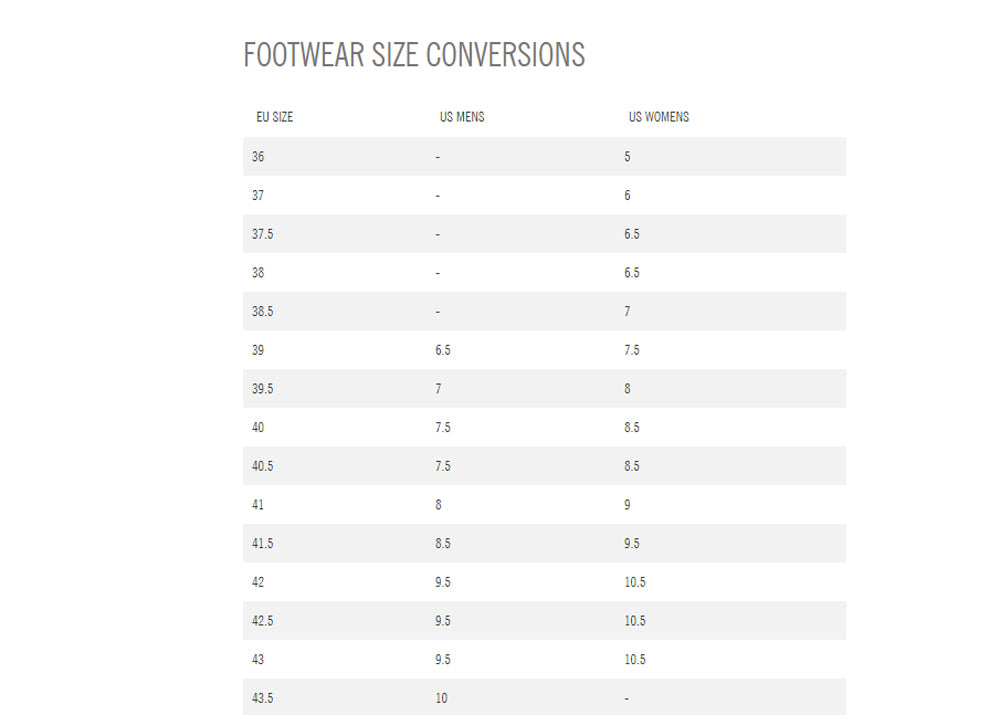Click US womens size 5 value
Screen dimensions: 1000x715
point(627,157)
